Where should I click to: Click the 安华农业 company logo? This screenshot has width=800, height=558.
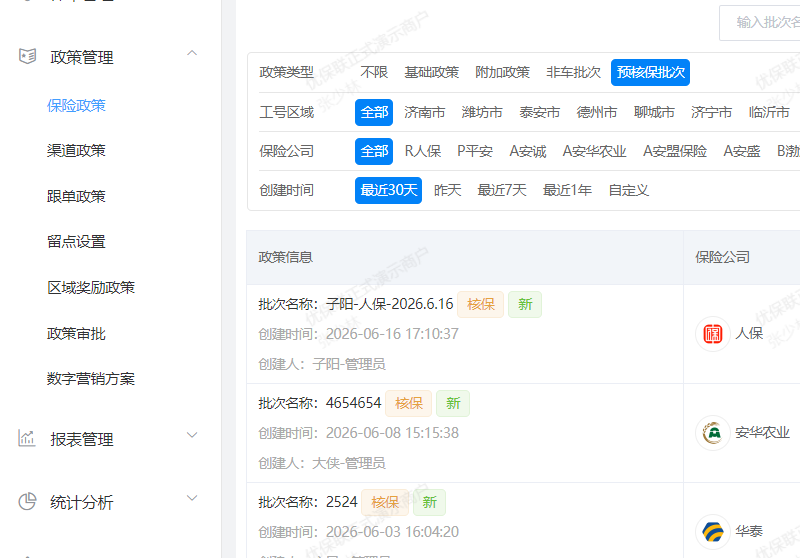(713, 433)
